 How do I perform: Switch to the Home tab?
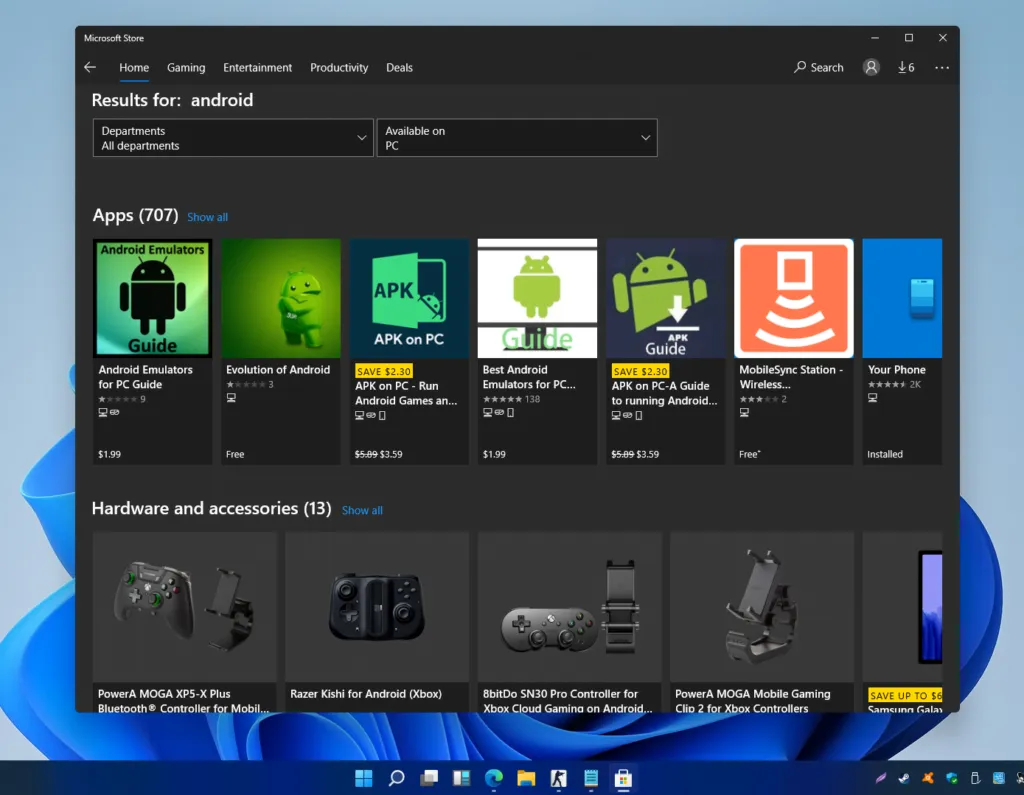[x=134, y=67]
